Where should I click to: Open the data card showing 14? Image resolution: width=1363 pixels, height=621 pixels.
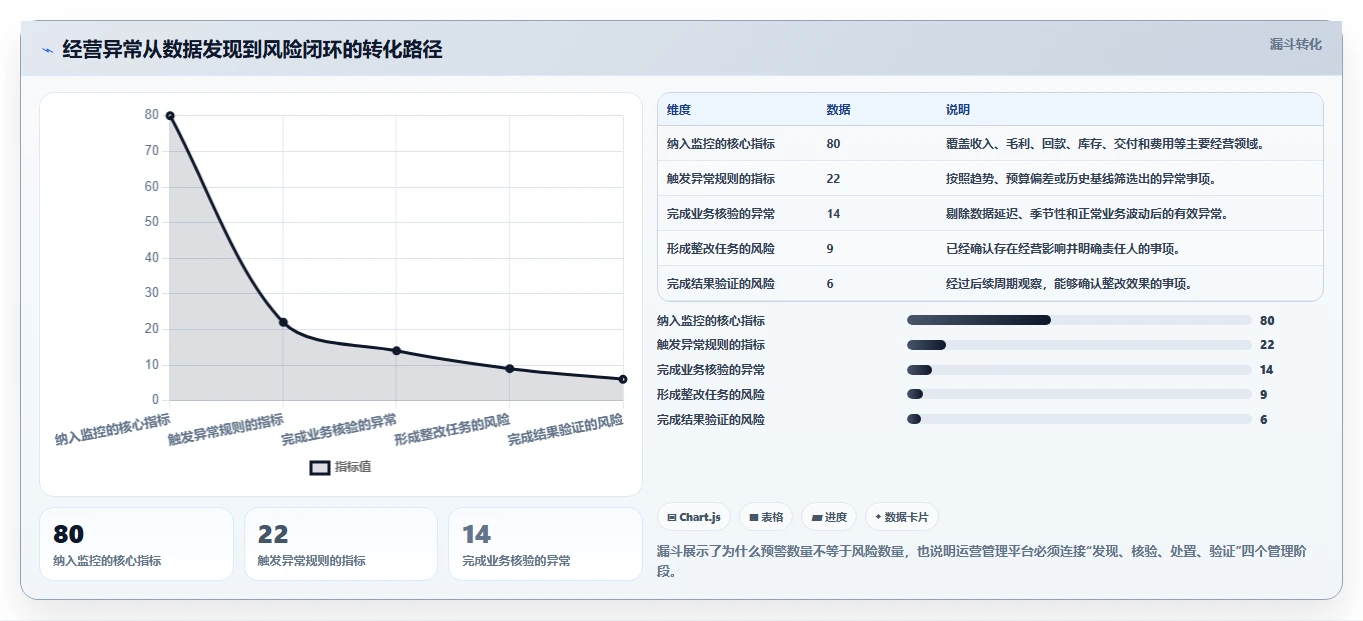tap(545, 544)
